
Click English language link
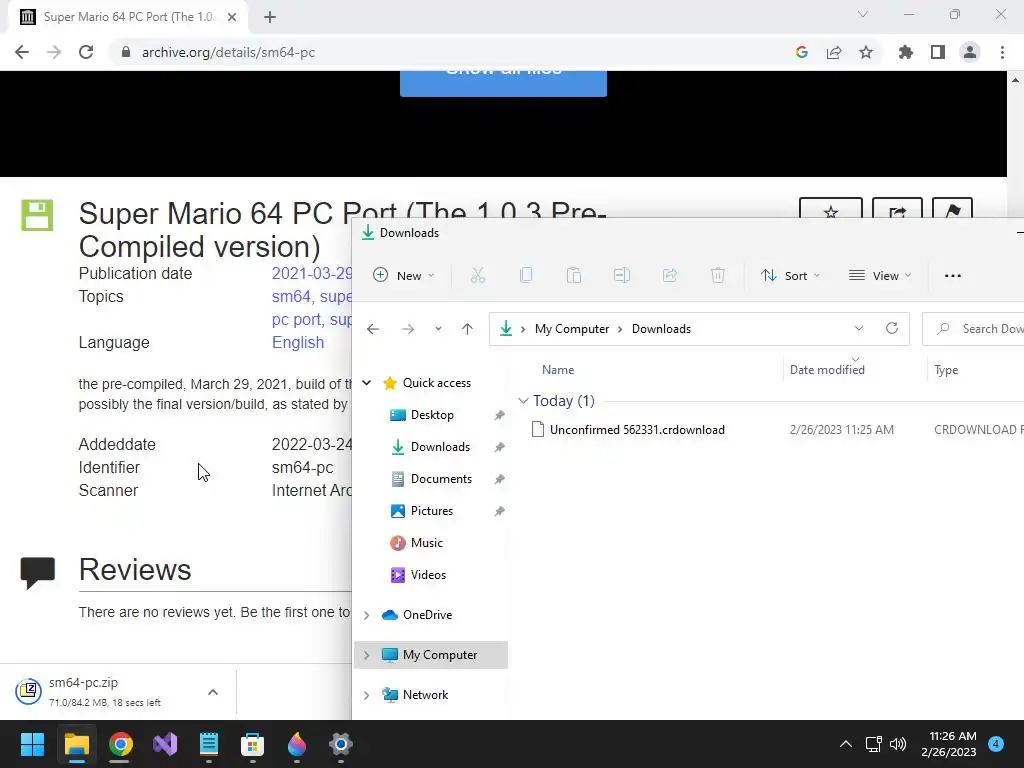tap(298, 342)
